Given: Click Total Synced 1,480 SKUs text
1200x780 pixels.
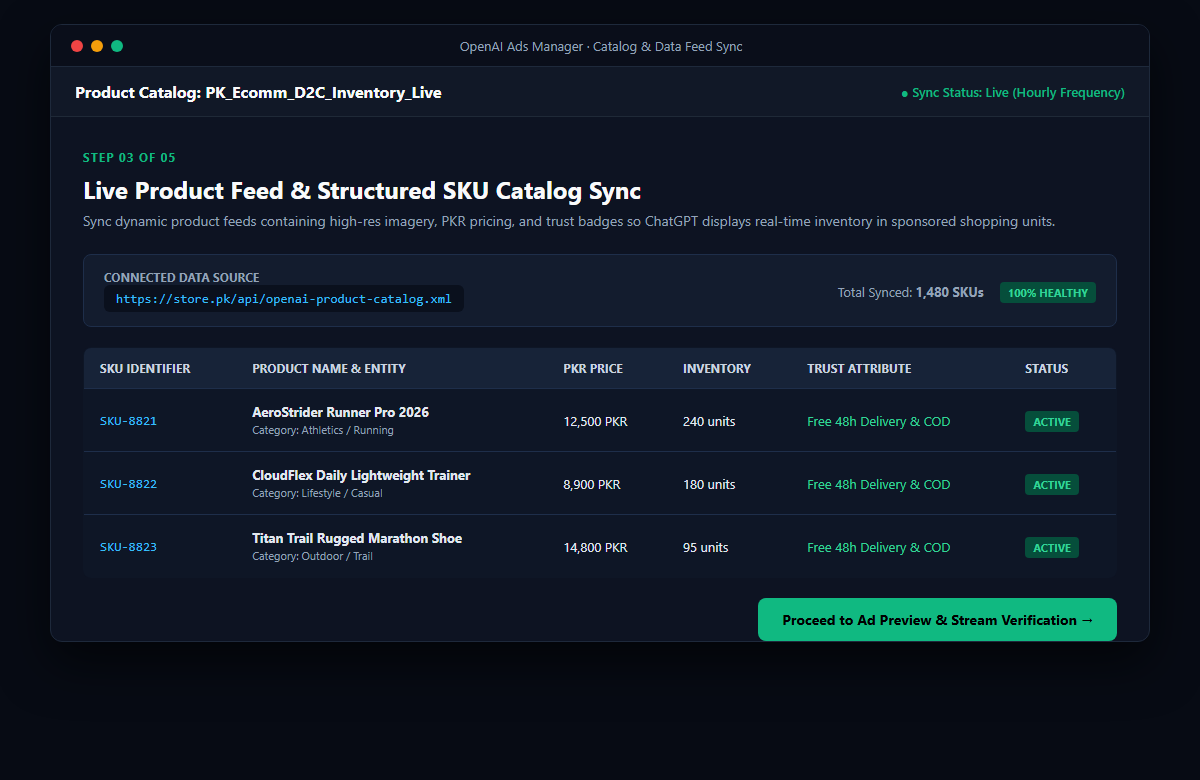Looking at the screenshot, I should (911, 293).
